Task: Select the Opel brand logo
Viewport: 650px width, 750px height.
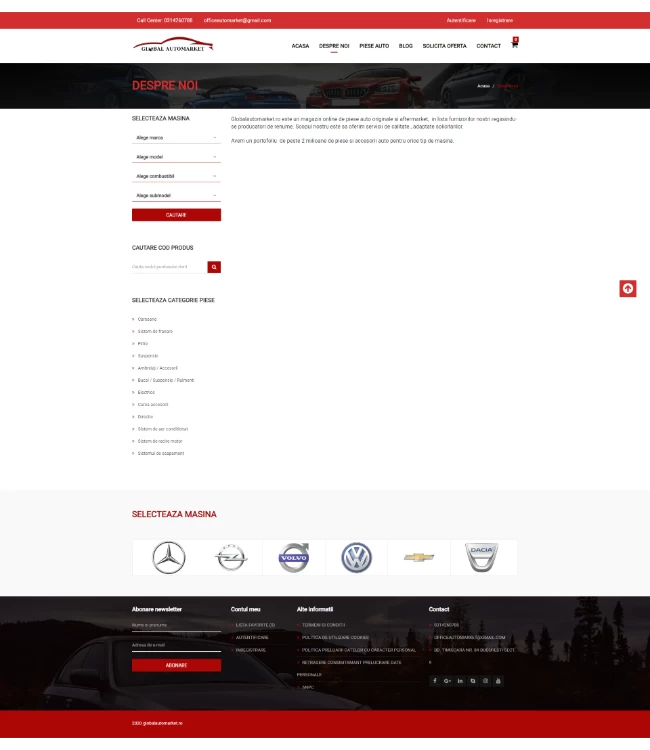Action: [231, 557]
